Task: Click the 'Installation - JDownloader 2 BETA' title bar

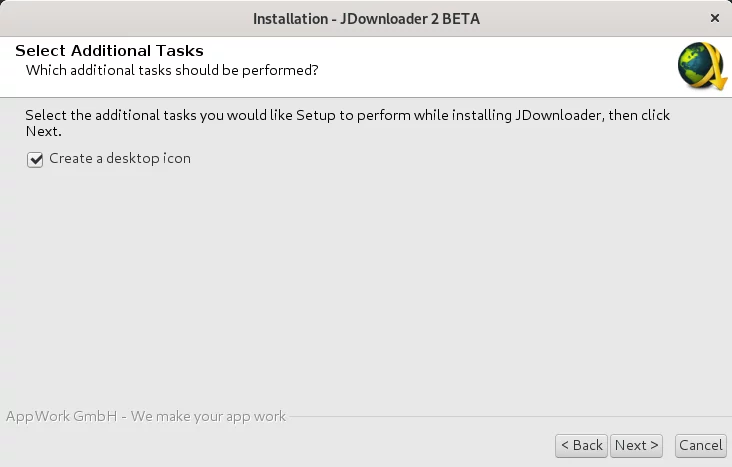Action: (366, 19)
